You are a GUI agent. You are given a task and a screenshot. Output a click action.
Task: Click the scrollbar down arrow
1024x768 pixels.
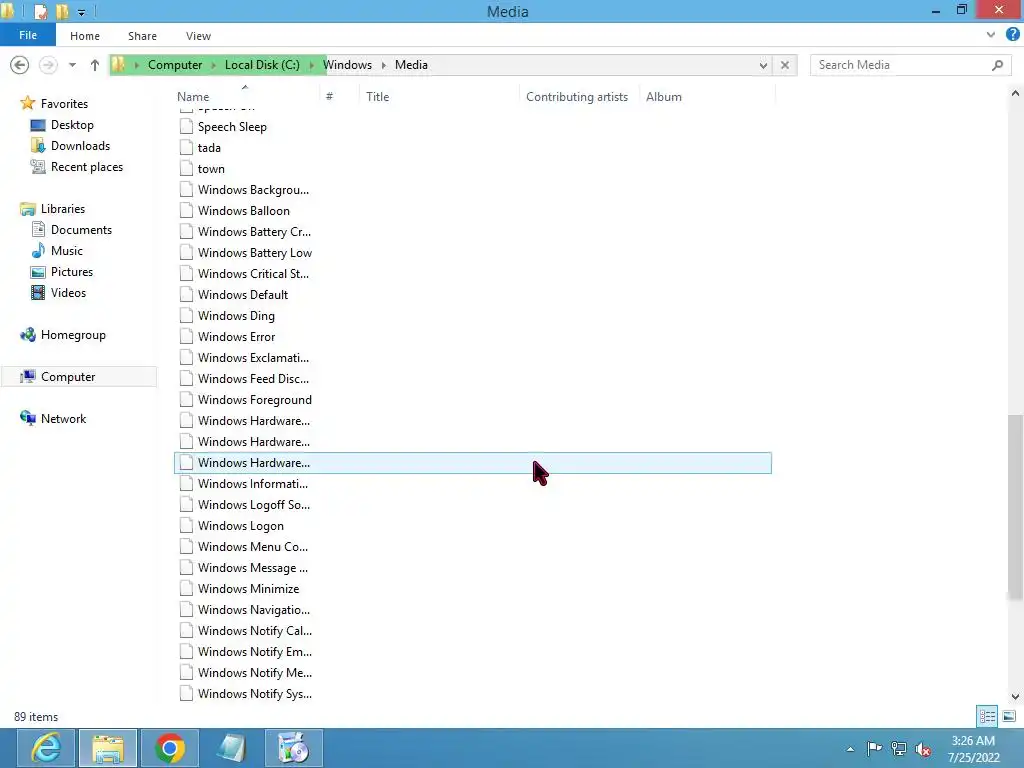pyautogui.click(x=1015, y=697)
